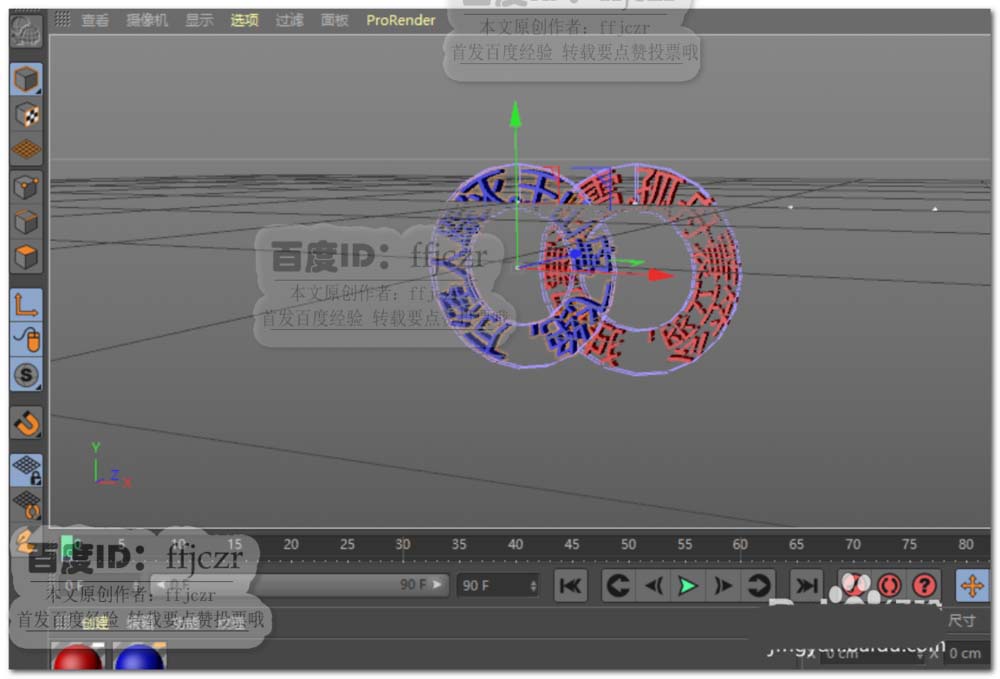Image resolution: width=1000 pixels, height=679 pixels.
Task: Go to previous keyframe
Action: coord(618,585)
